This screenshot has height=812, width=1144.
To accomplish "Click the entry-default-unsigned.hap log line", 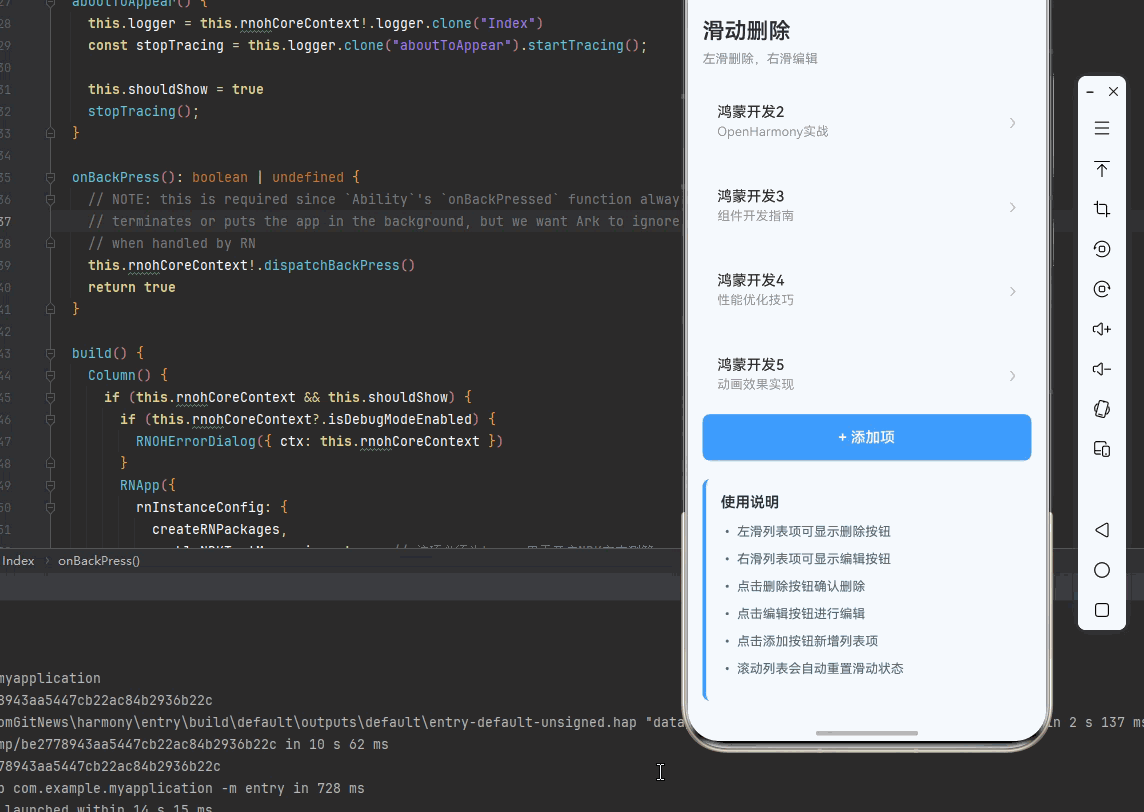I will click(341, 722).
